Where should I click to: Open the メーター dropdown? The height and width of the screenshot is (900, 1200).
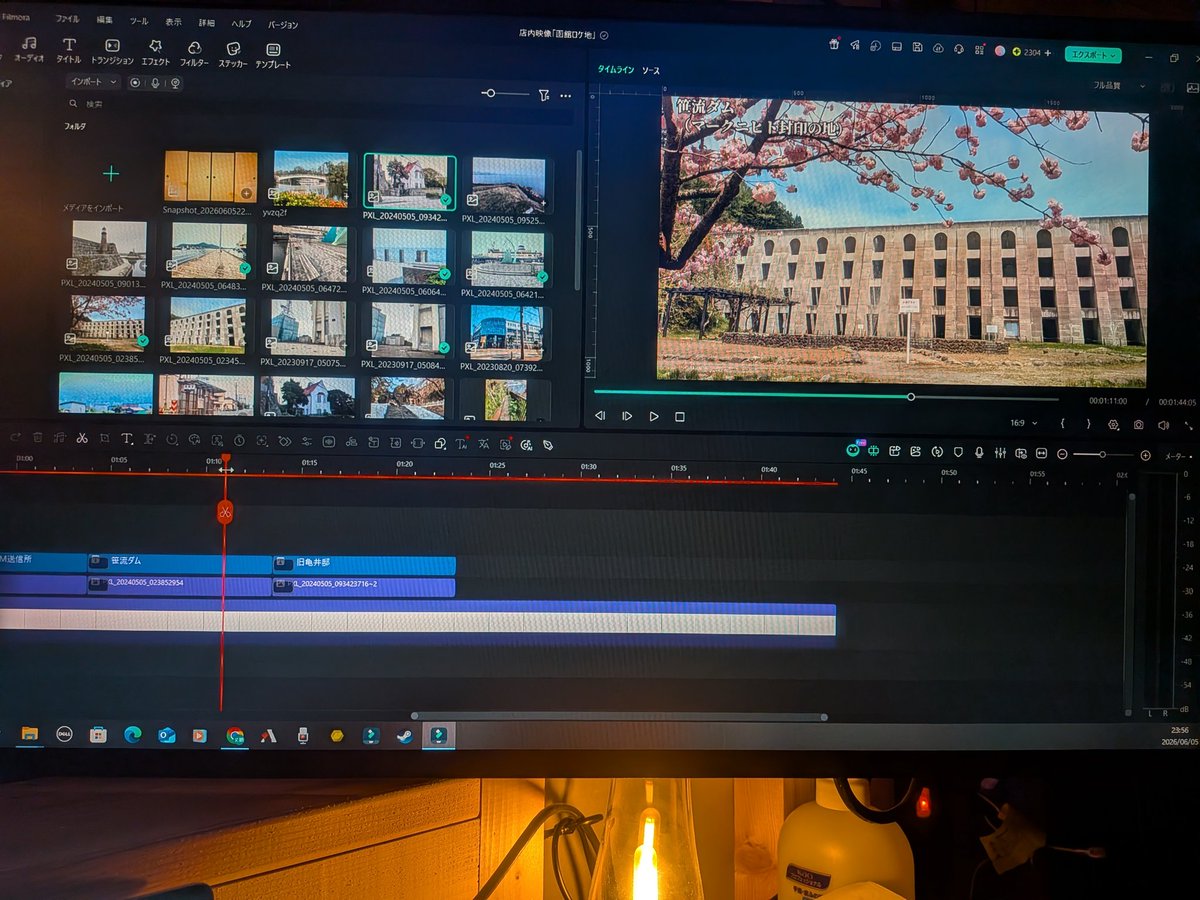coord(1177,456)
